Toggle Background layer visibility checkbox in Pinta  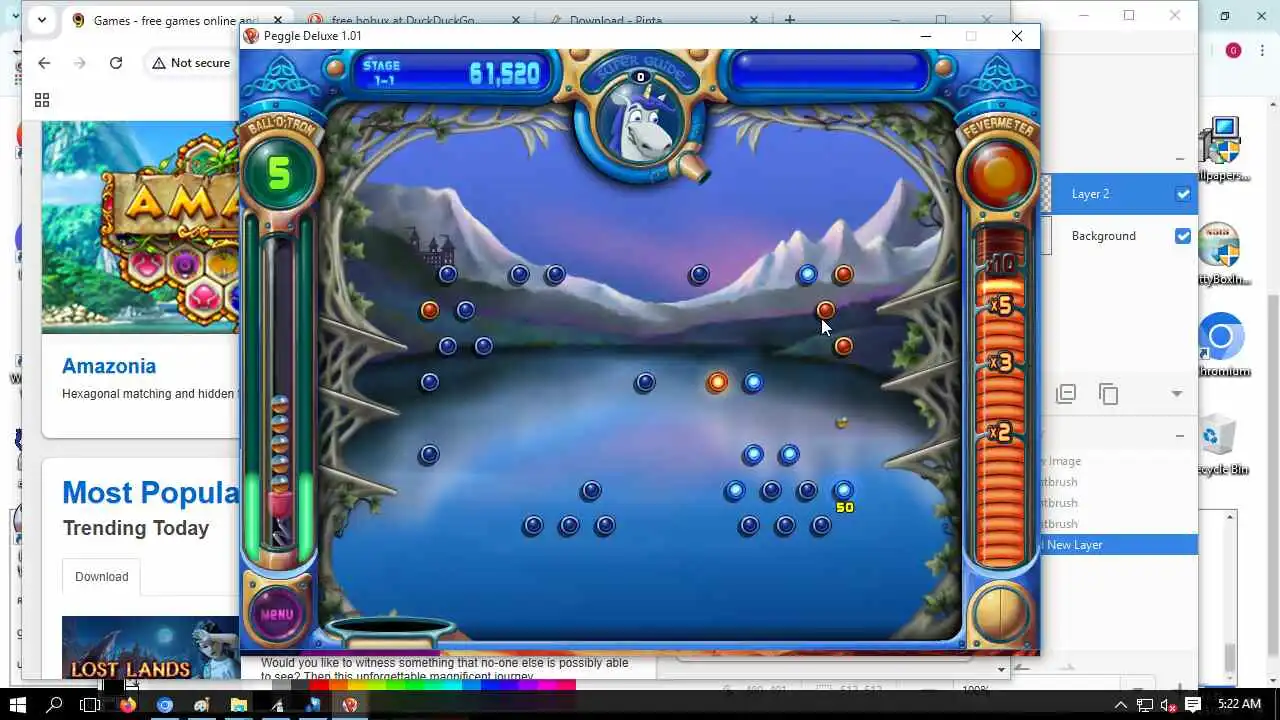[x=1183, y=236]
